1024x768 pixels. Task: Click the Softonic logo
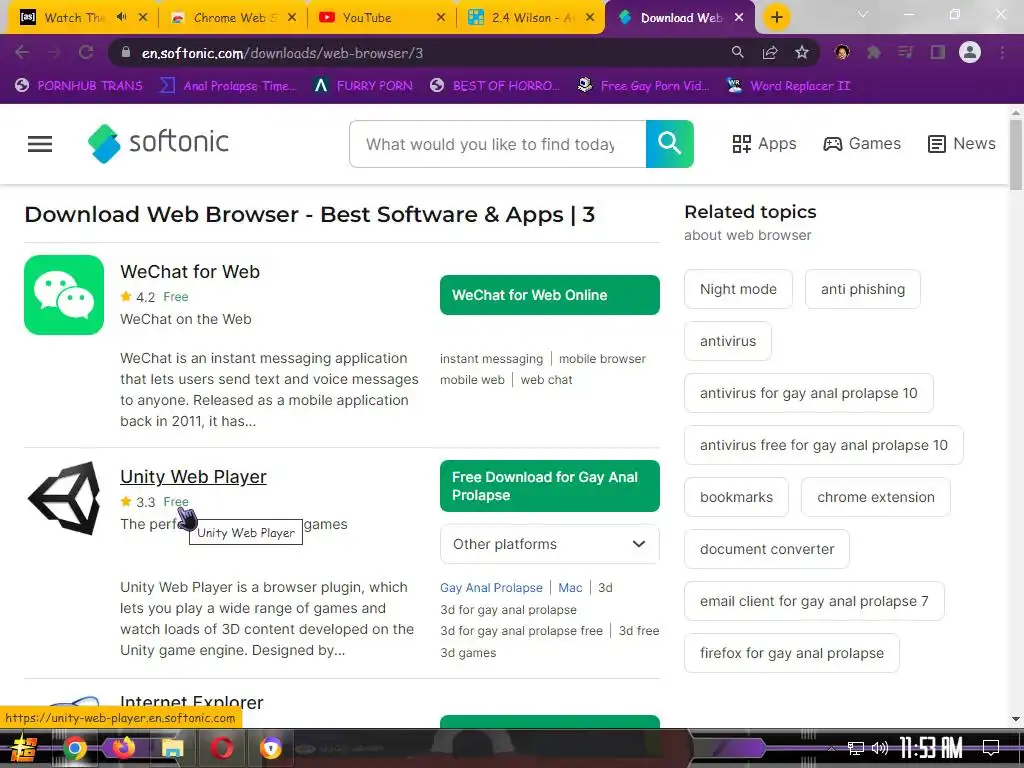click(x=158, y=143)
